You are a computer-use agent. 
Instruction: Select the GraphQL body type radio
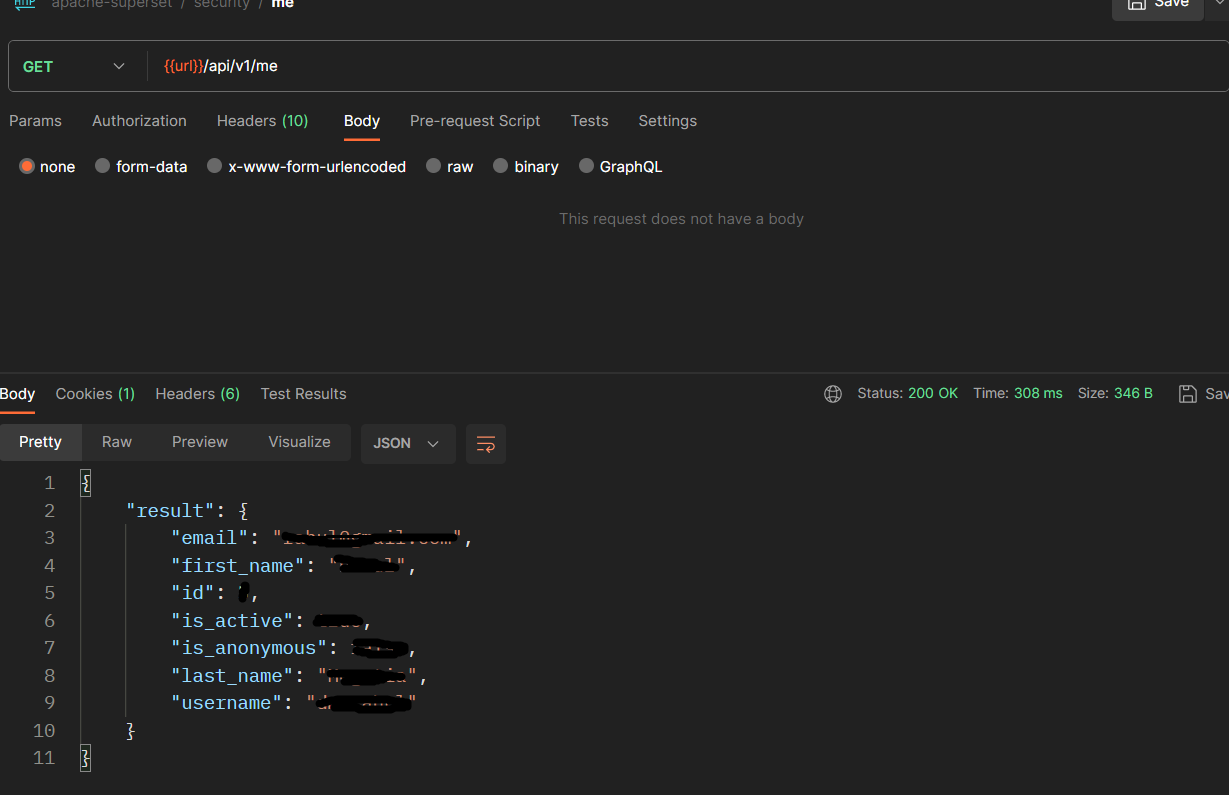pyautogui.click(x=586, y=167)
